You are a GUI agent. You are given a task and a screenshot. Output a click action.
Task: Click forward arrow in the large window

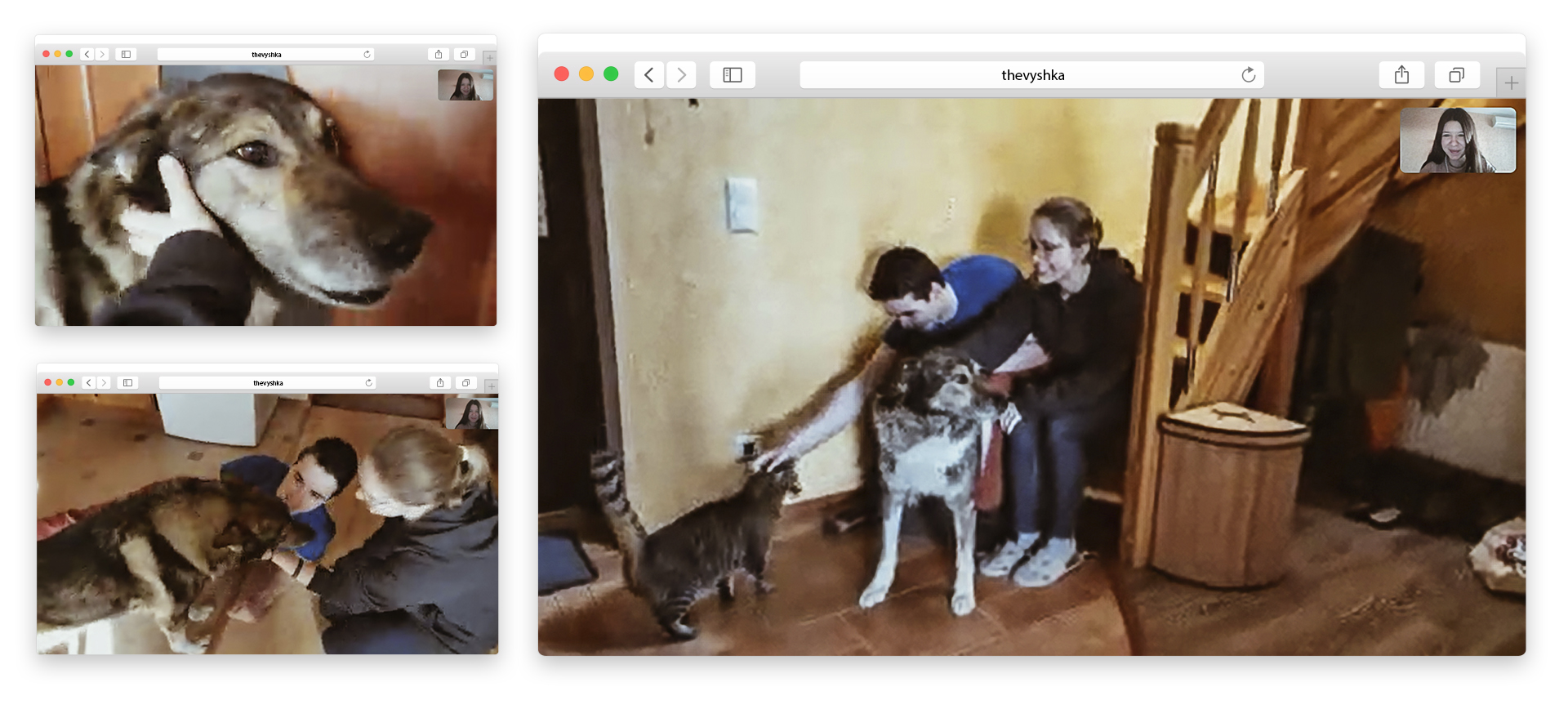[681, 75]
